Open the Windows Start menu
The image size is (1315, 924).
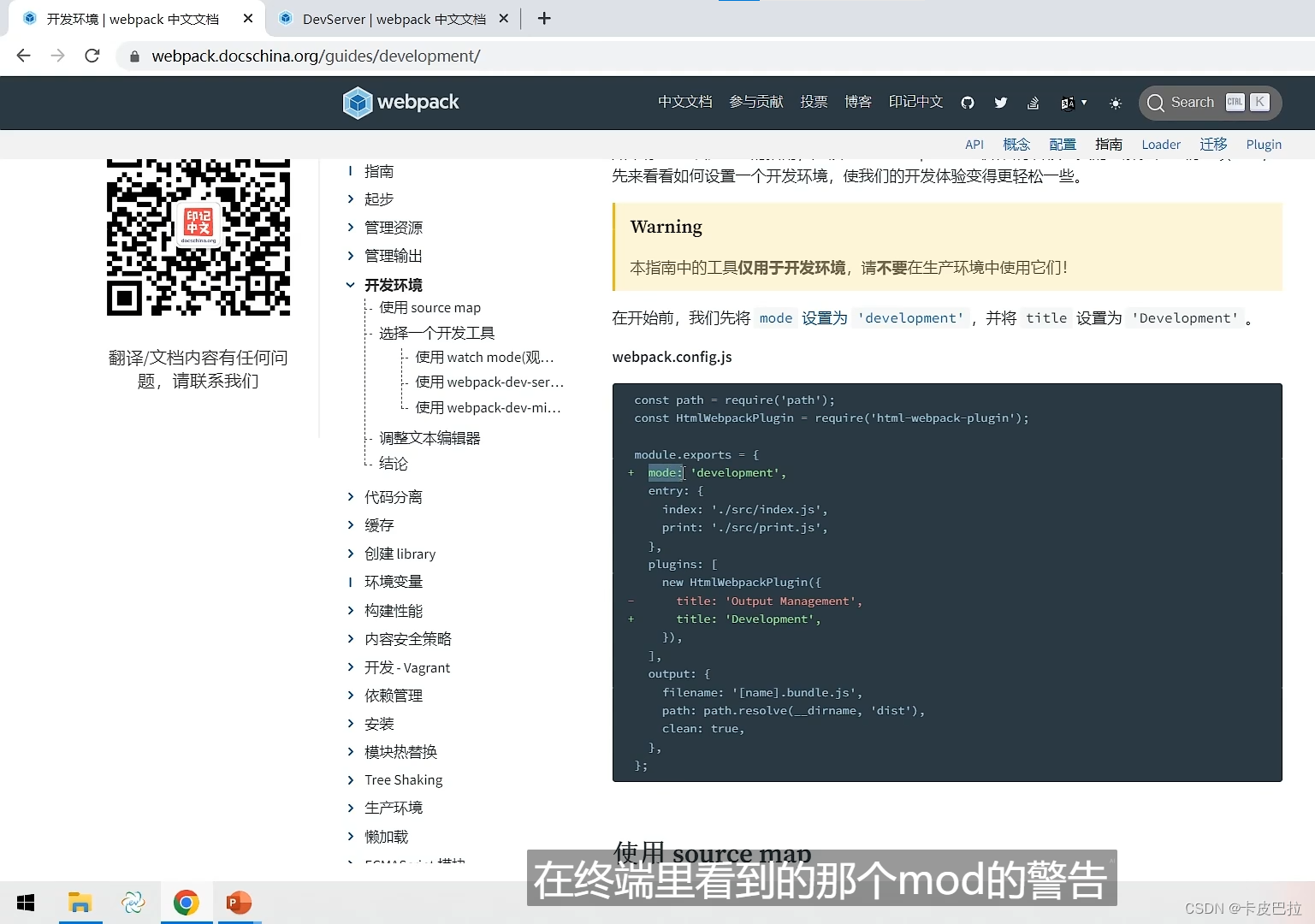[x=26, y=903]
